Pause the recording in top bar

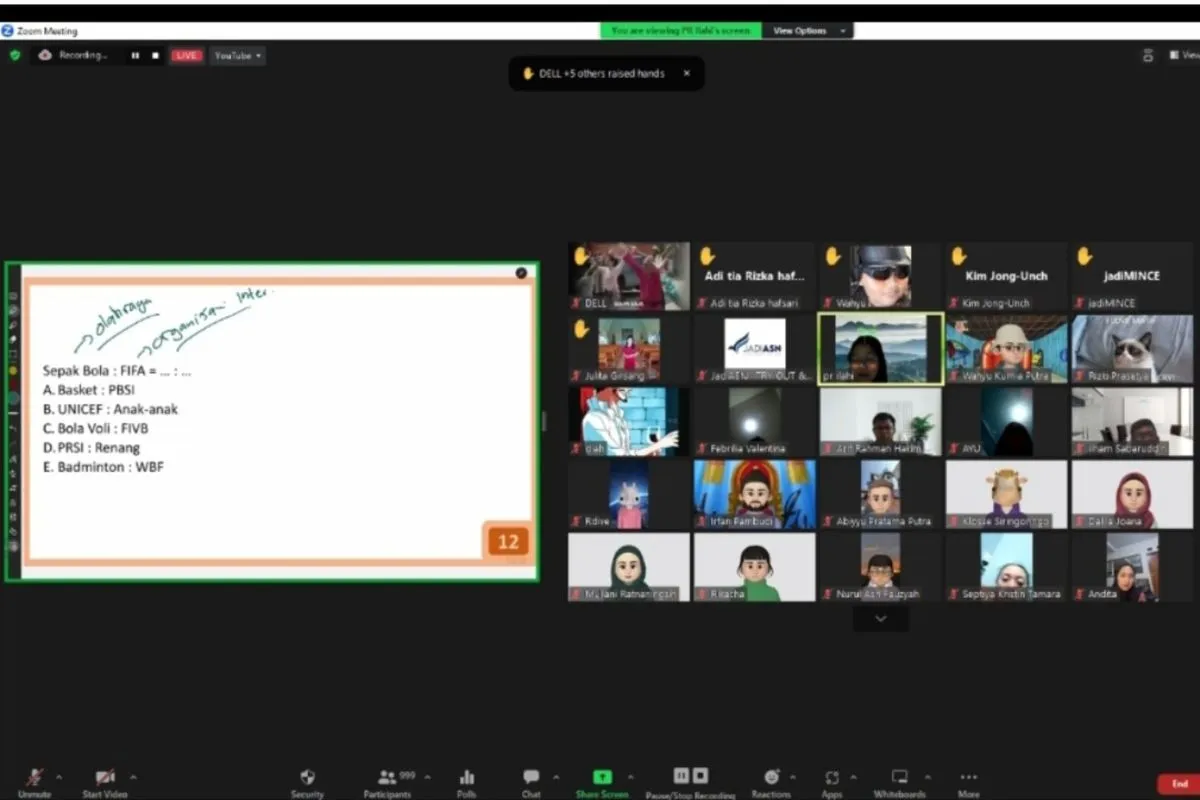tap(135, 56)
